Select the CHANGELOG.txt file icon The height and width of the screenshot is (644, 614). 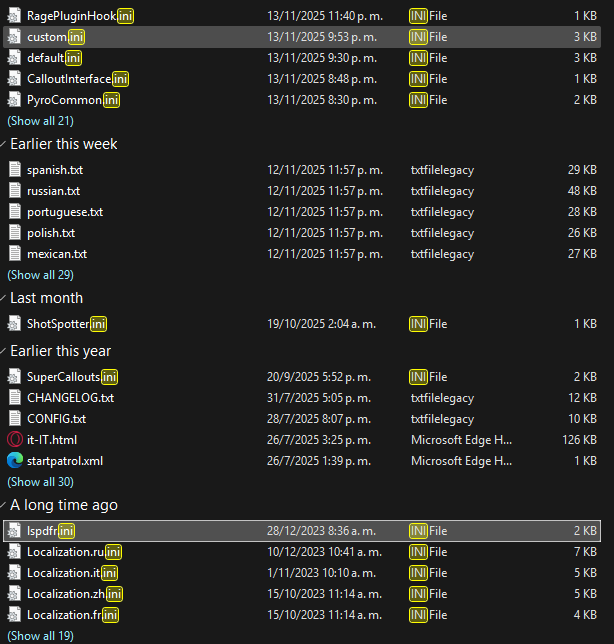[x=14, y=397]
